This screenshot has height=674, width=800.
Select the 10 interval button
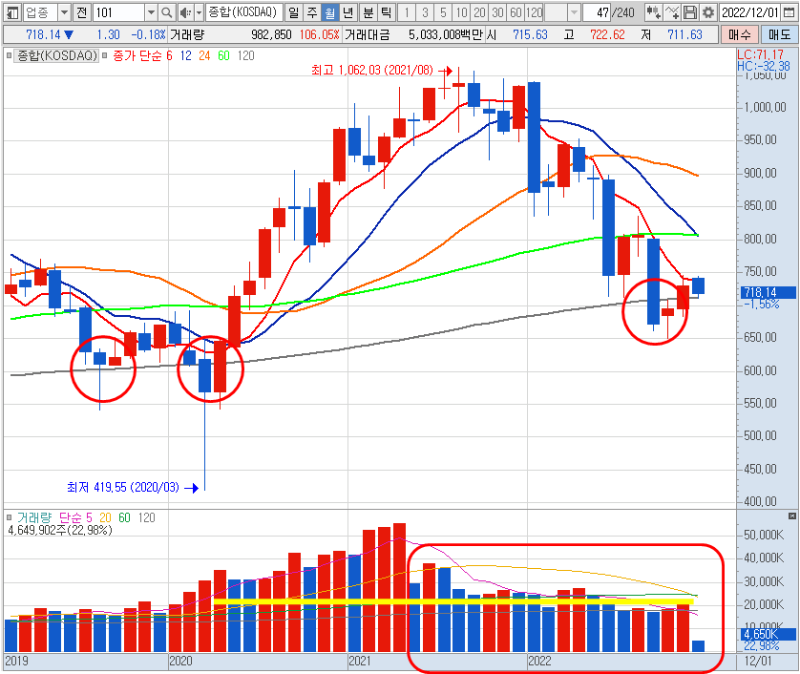point(461,12)
